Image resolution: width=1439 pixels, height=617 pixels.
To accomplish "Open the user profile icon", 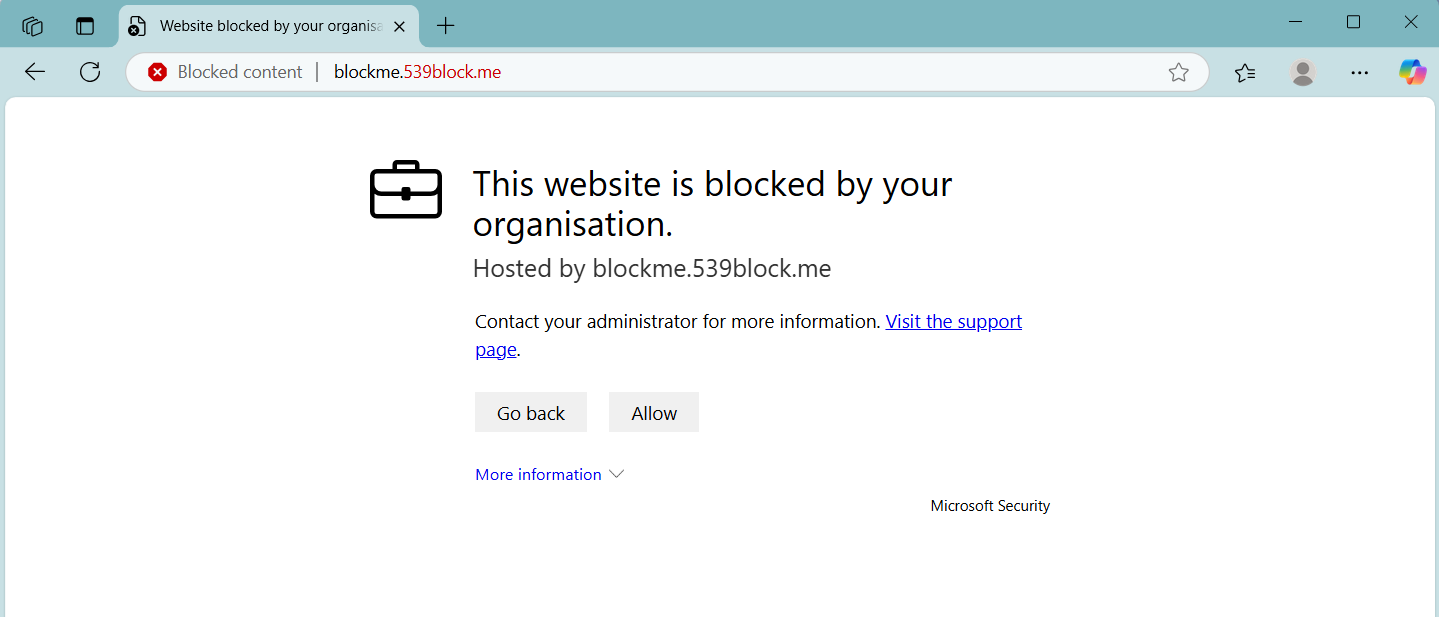I will [x=1302, y=72].
